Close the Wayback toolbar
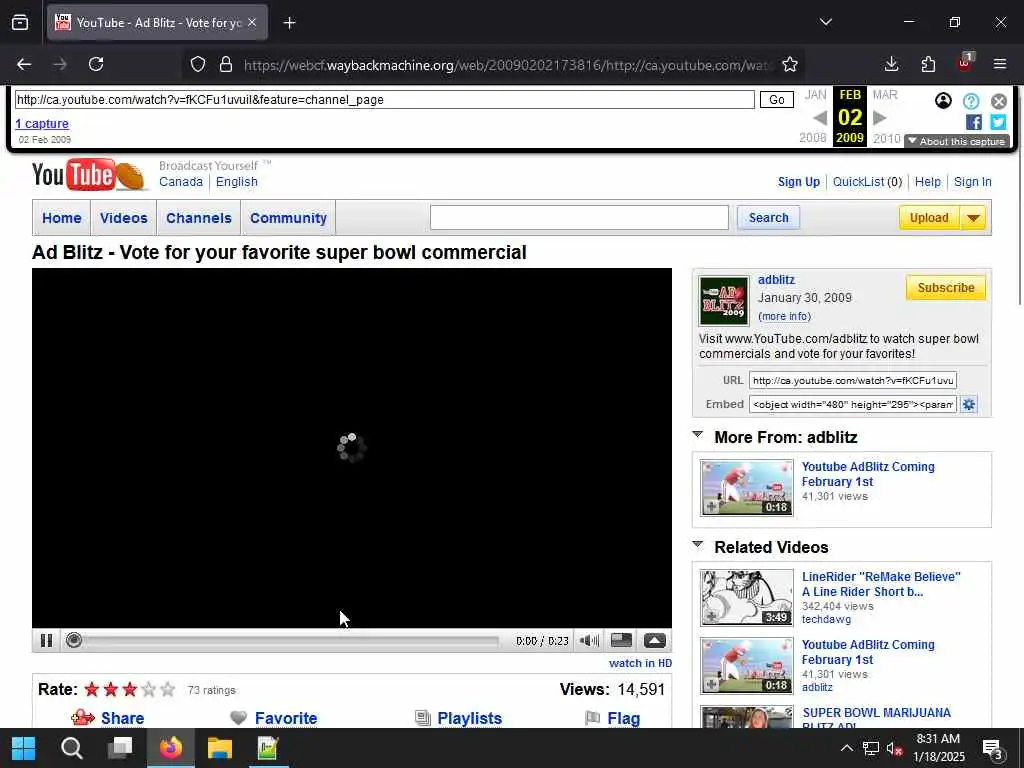Image resolution: width=1024 pixels, height=768 pixels. [999, 101]
